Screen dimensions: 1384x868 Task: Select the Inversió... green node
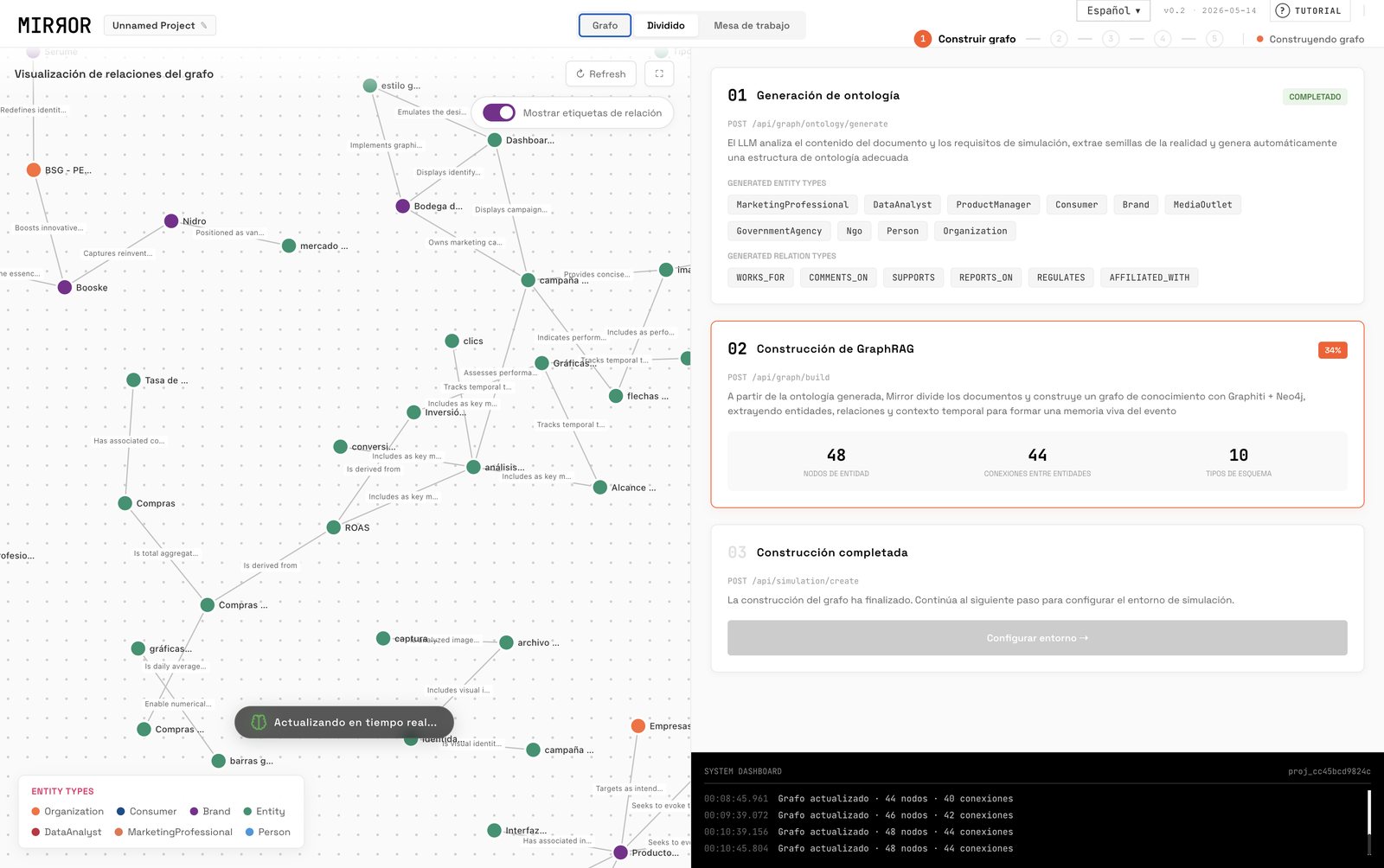tap(413, 412)
